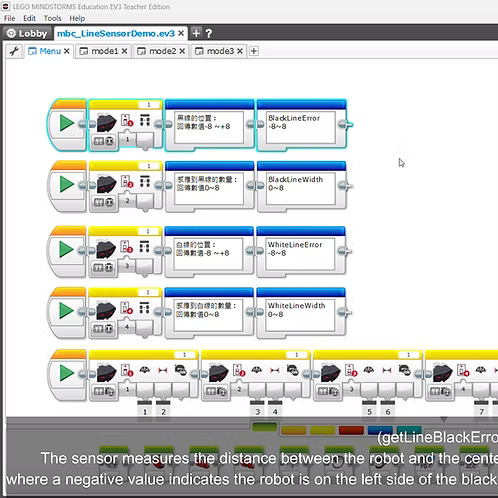Select the line sensor icon in WhiteLineError row
Viewport: 498px width, 498px height.
[x=106, y=249]
